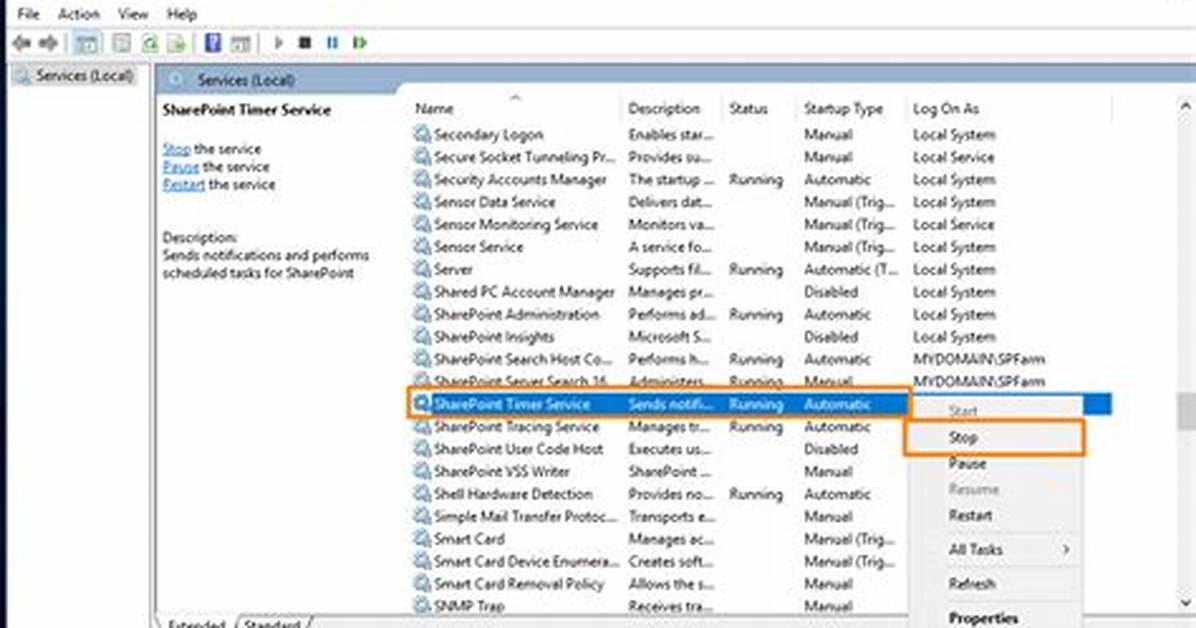Open the View menu
This screenshot has height=628, width=1196.
tap(133, 14)
